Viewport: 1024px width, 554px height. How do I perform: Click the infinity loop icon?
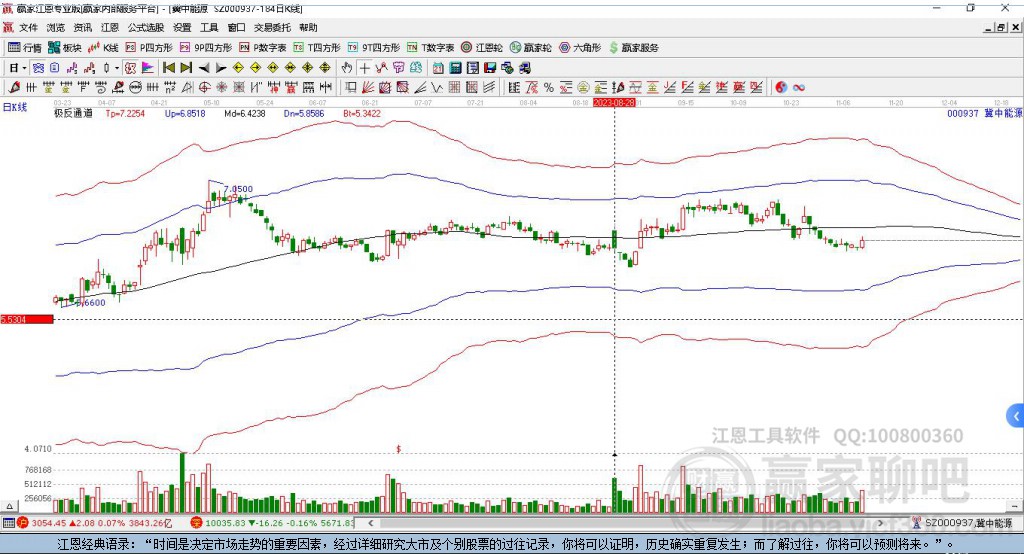click(799, 87)
